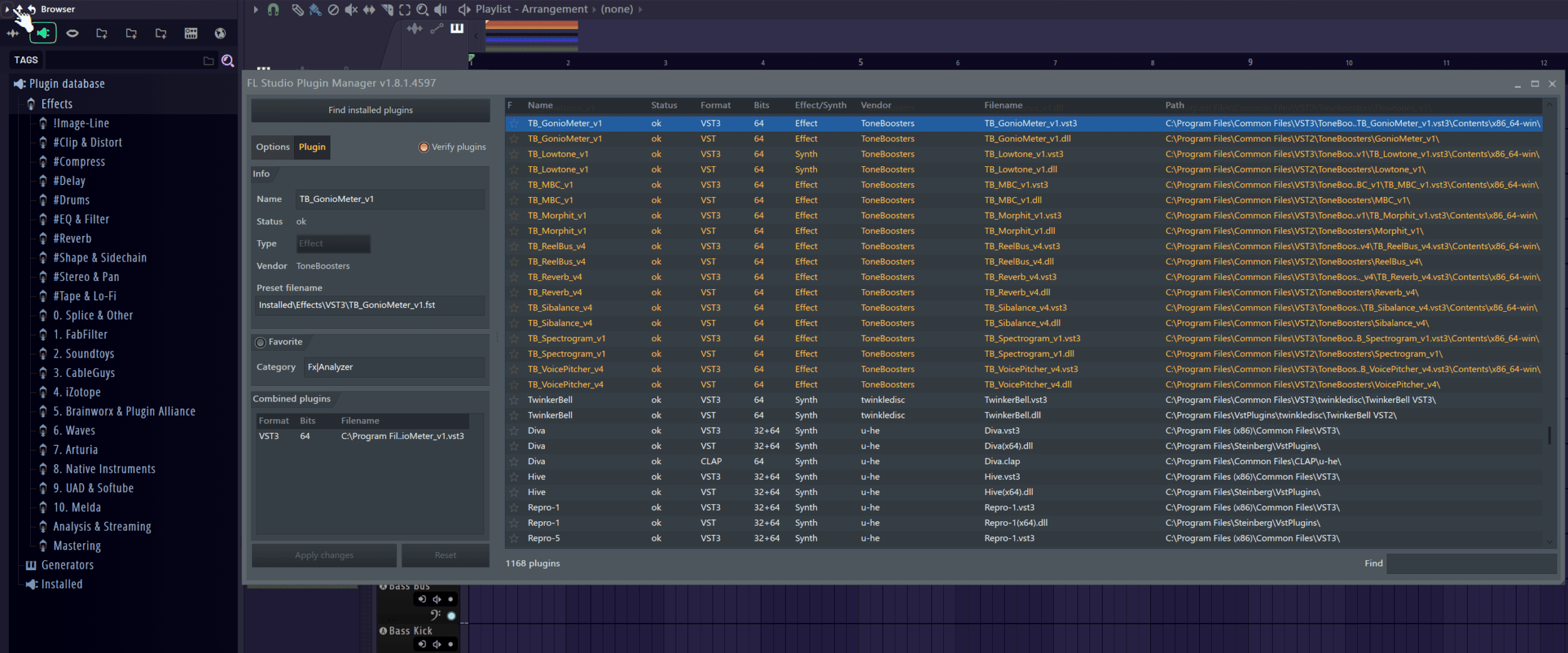The image size is (1568, 653).
Task: Open the Arrangement selector showing (none)
Action: (x=618, y=9)
